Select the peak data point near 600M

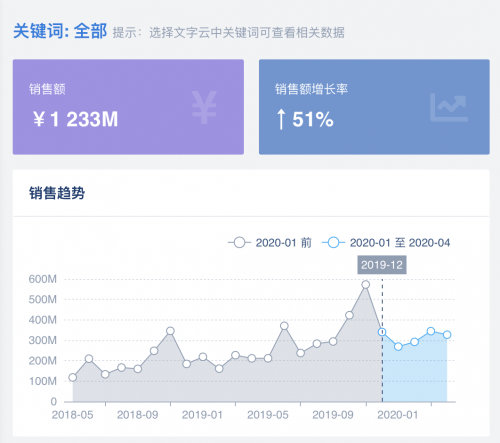point(366,285)
